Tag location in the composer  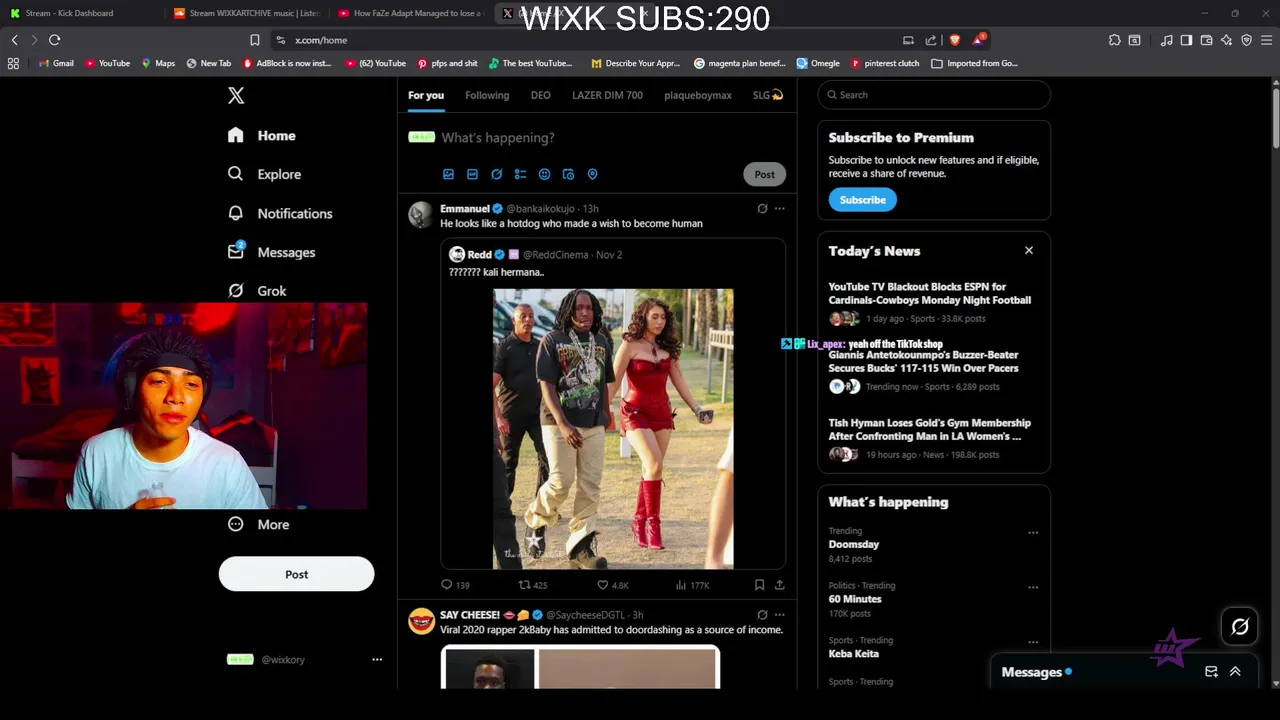(x=592, y=174)
